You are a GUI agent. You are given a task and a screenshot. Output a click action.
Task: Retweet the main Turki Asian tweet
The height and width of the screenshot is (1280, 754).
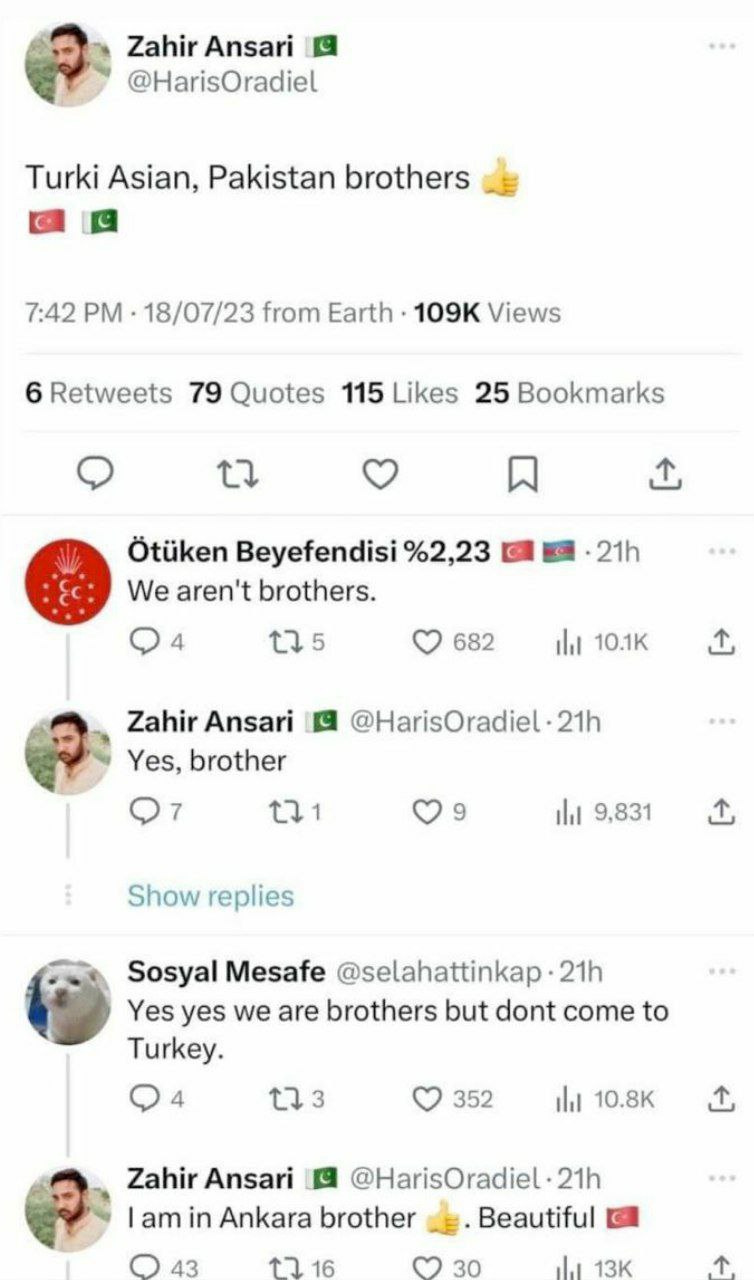239,474
